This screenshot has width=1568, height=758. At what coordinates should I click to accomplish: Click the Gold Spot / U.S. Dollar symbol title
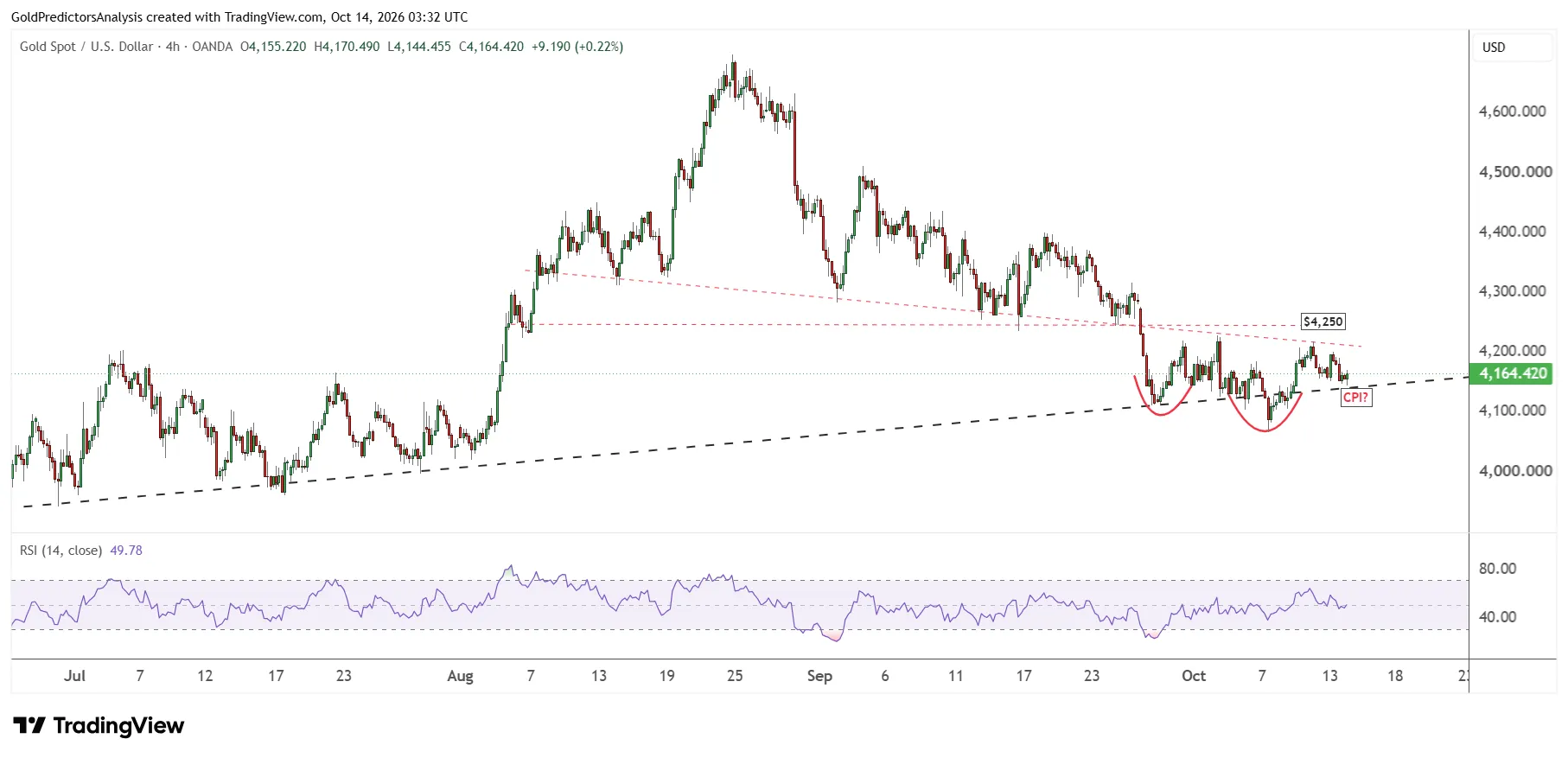(86, 47)
